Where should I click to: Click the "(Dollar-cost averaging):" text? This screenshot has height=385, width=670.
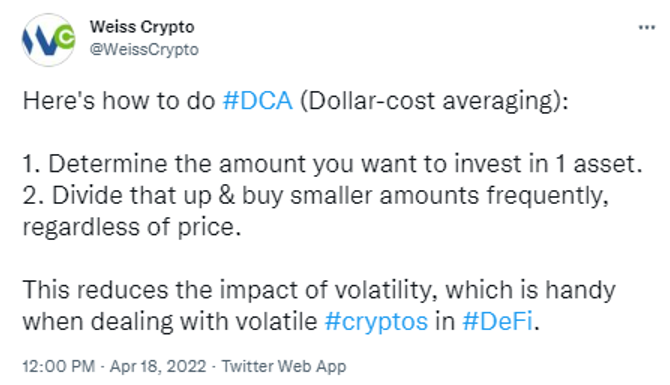(x=435, y=102)
